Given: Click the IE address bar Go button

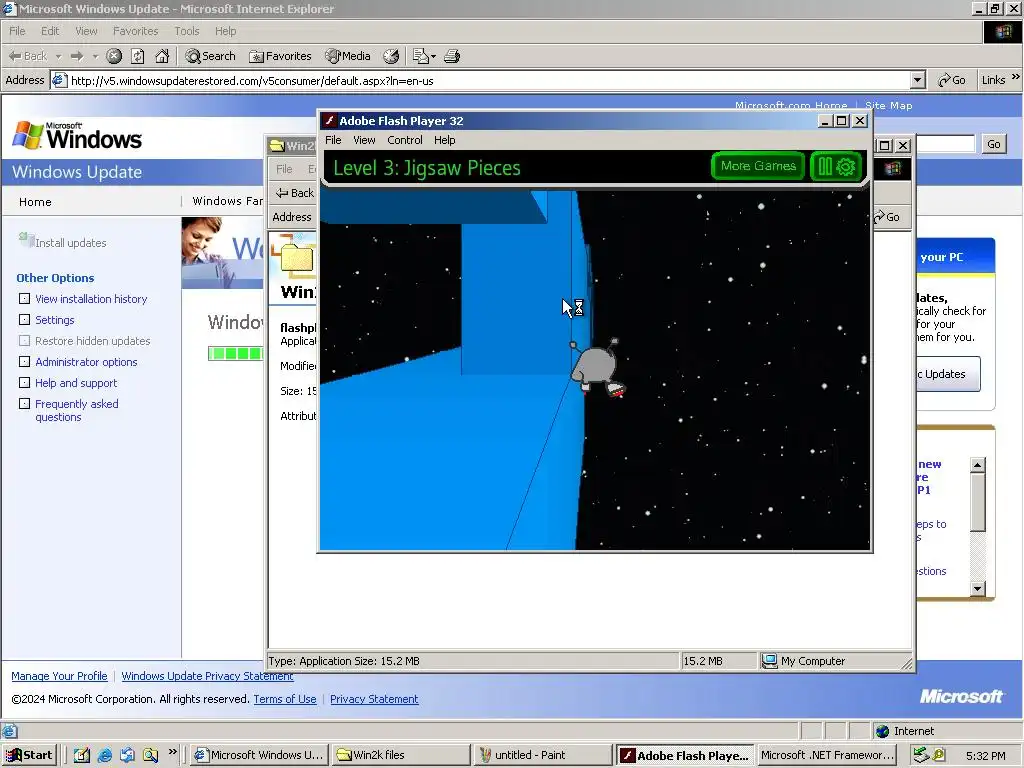Looking at the screenshot, I should tap(952, 80).
